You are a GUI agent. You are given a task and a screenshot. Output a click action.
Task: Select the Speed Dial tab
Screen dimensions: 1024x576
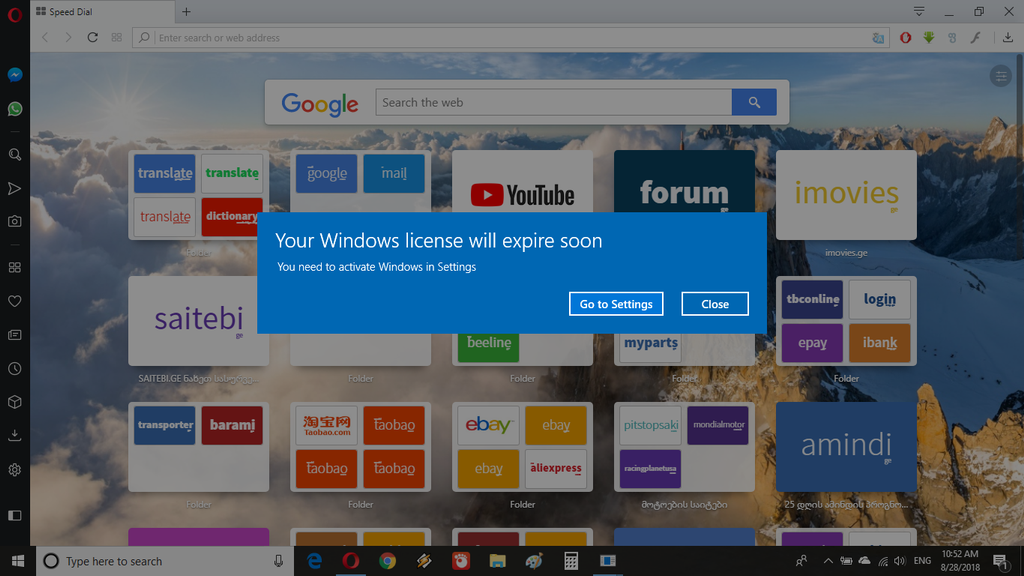(x=102, y=12)
